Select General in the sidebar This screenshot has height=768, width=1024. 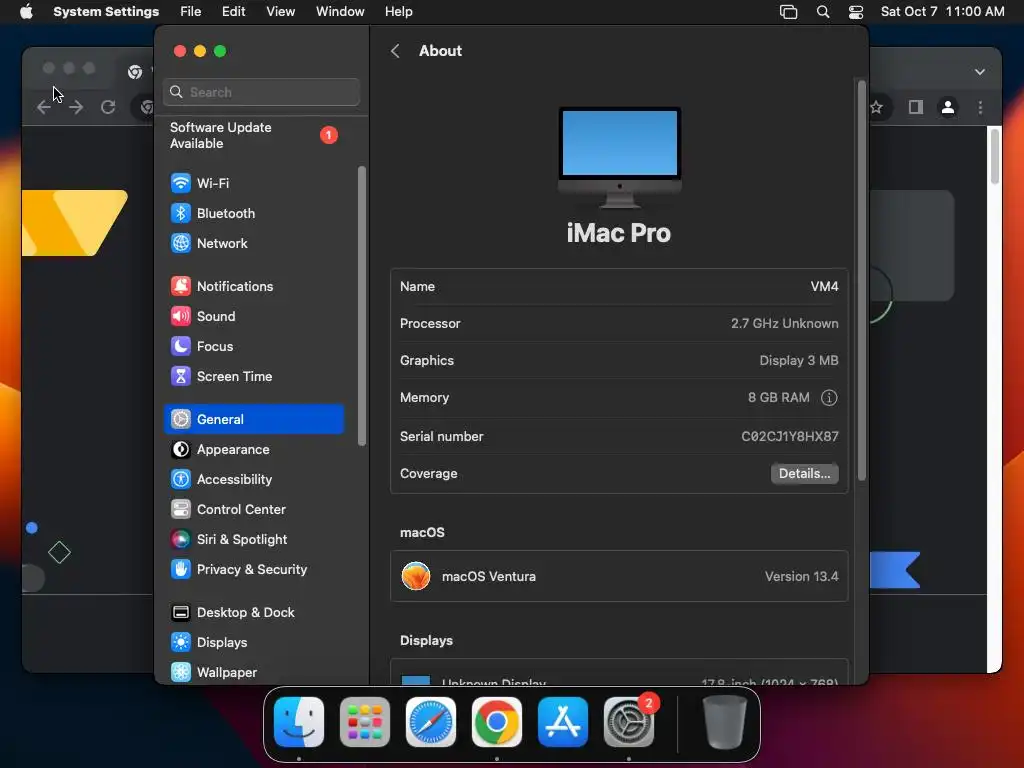(254, 419)
